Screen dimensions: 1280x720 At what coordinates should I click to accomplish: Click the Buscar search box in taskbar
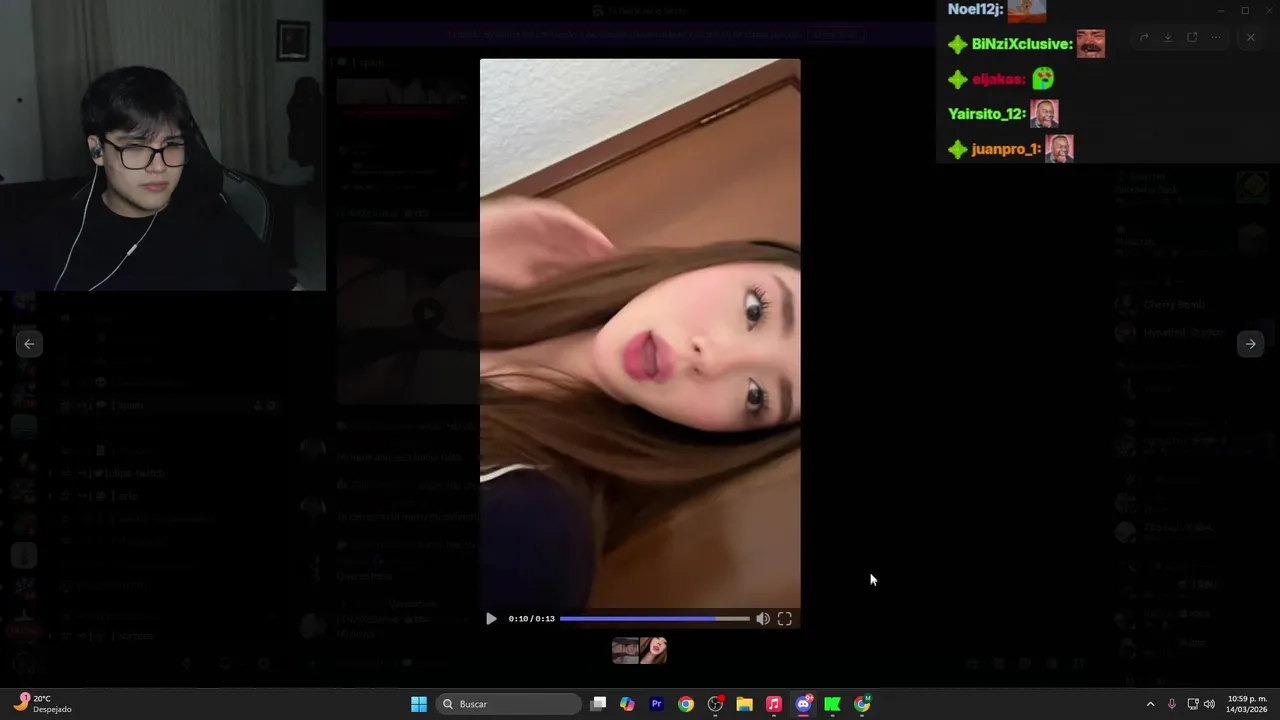pos(510,704)
